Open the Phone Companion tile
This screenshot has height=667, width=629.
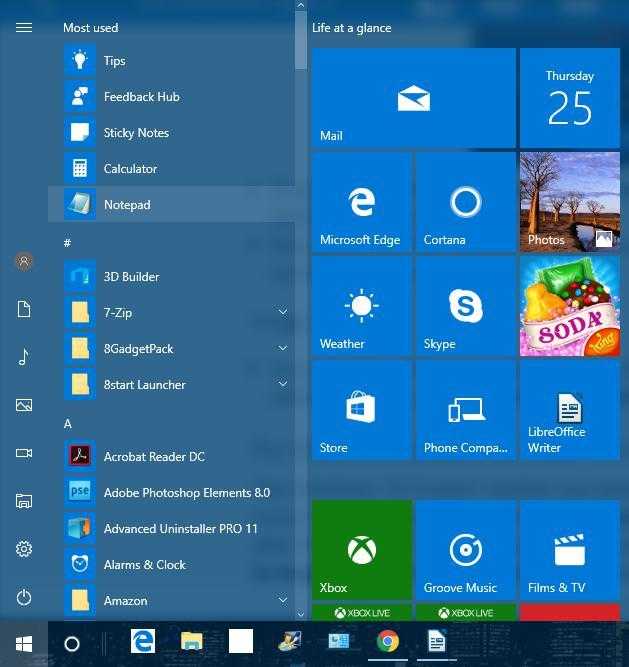pyautogui.click(x=466, y=410)
